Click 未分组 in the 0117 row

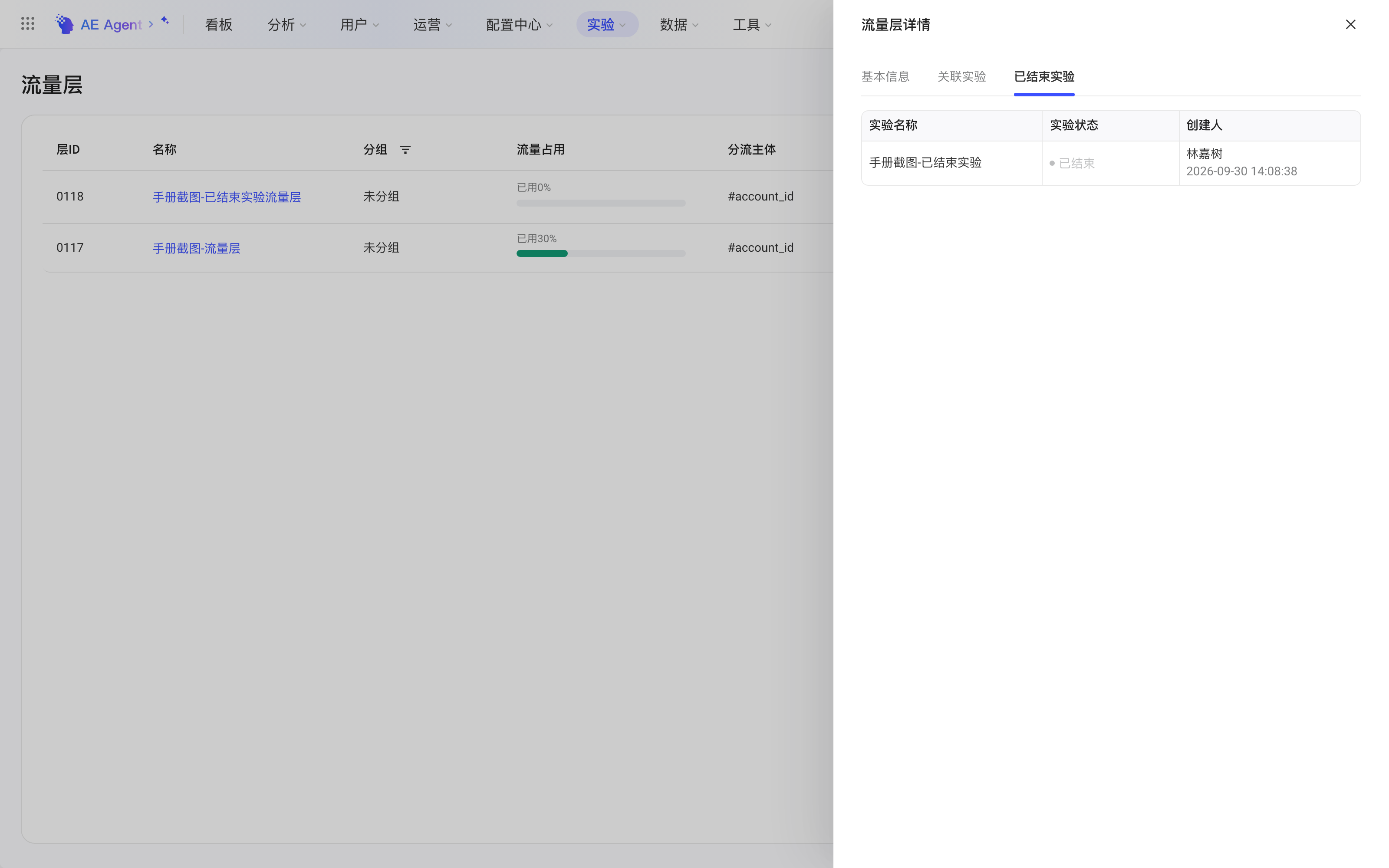(381, 247)
